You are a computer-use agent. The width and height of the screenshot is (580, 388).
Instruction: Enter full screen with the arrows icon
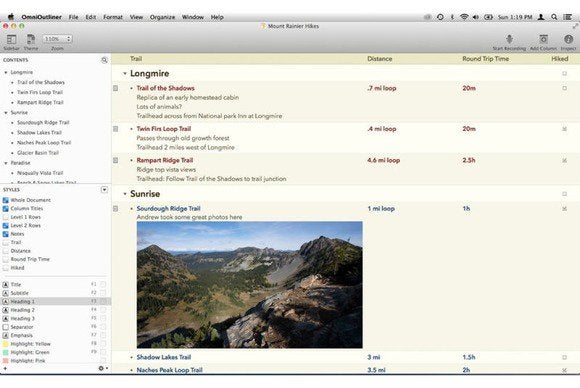click(x=575, y=26)
